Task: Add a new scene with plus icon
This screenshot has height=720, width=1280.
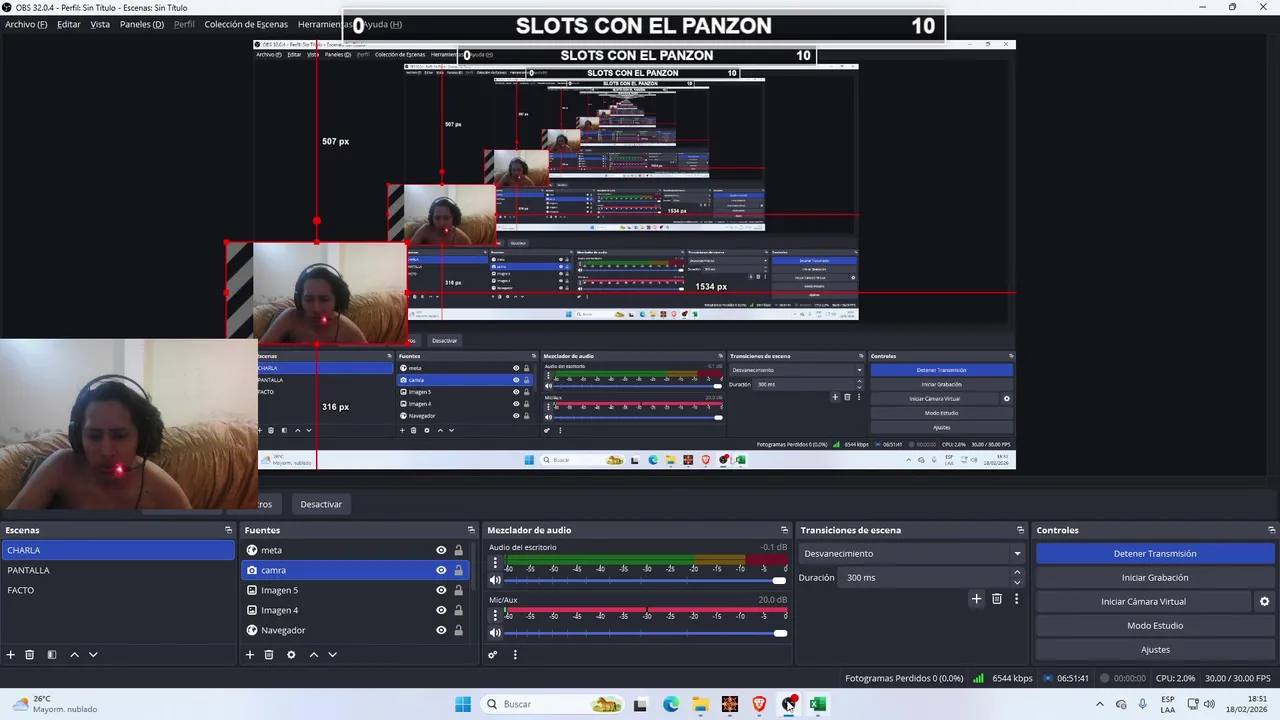Action: point(11,655)
